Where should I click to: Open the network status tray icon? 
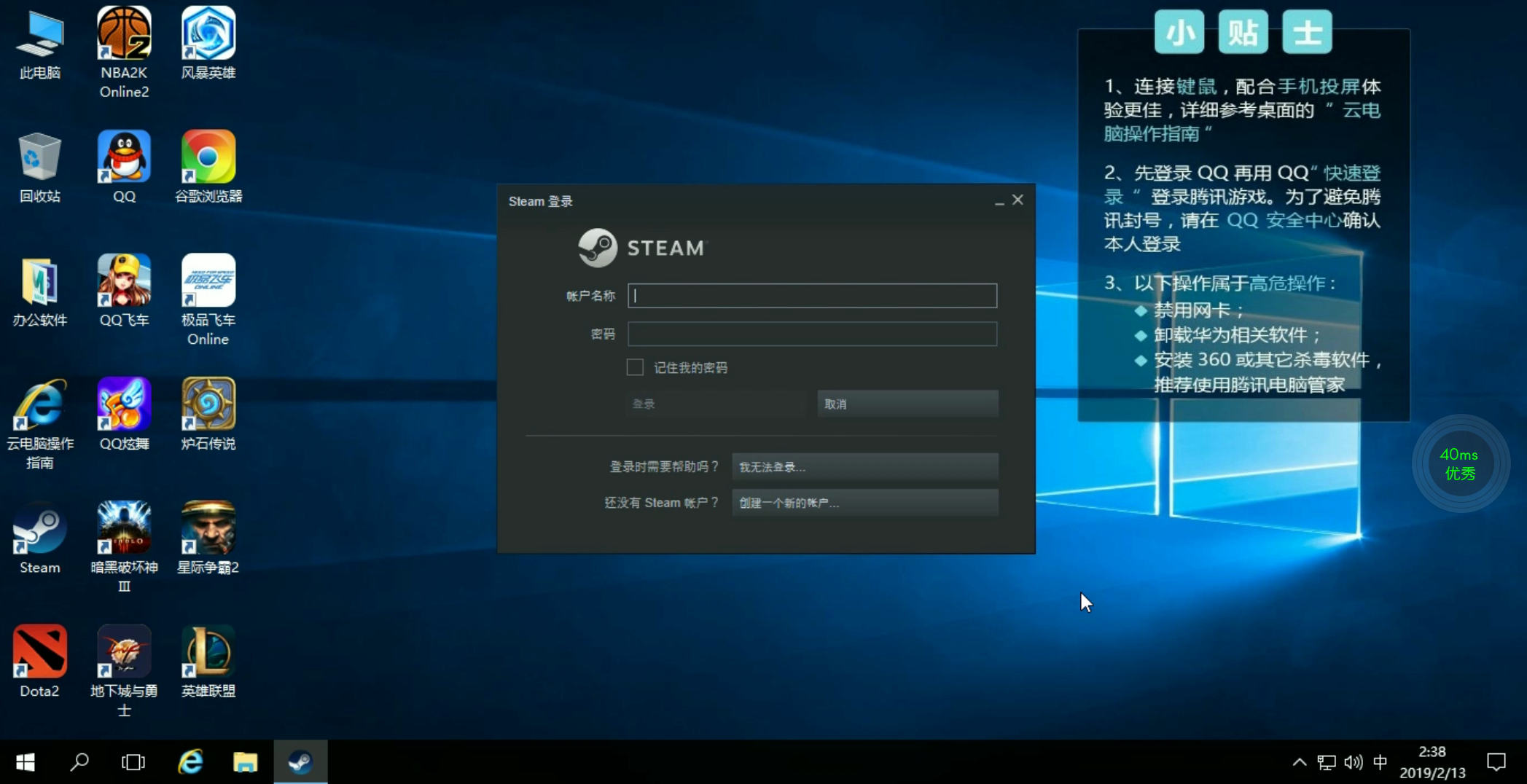coord(1327,762)
